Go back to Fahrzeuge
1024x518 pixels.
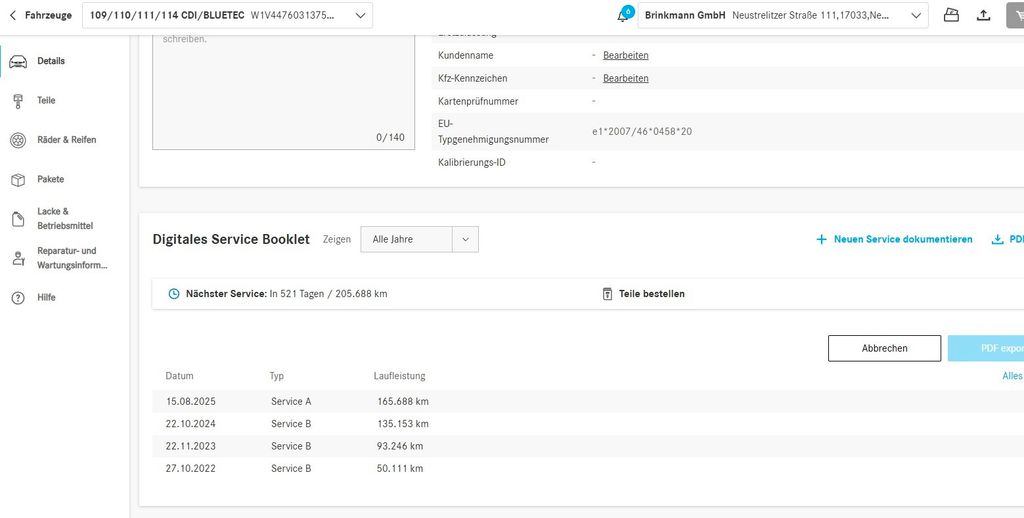coord(41,15)
